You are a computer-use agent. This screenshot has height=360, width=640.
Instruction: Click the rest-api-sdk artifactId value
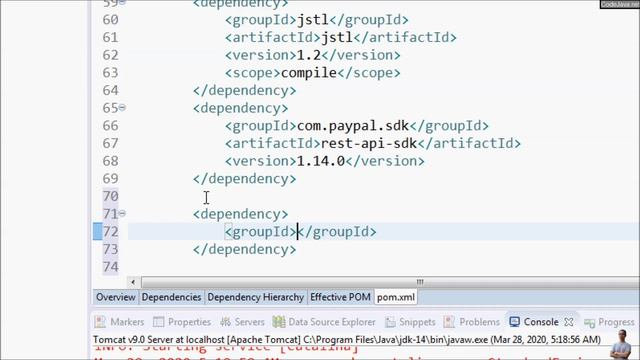point(369,143)
